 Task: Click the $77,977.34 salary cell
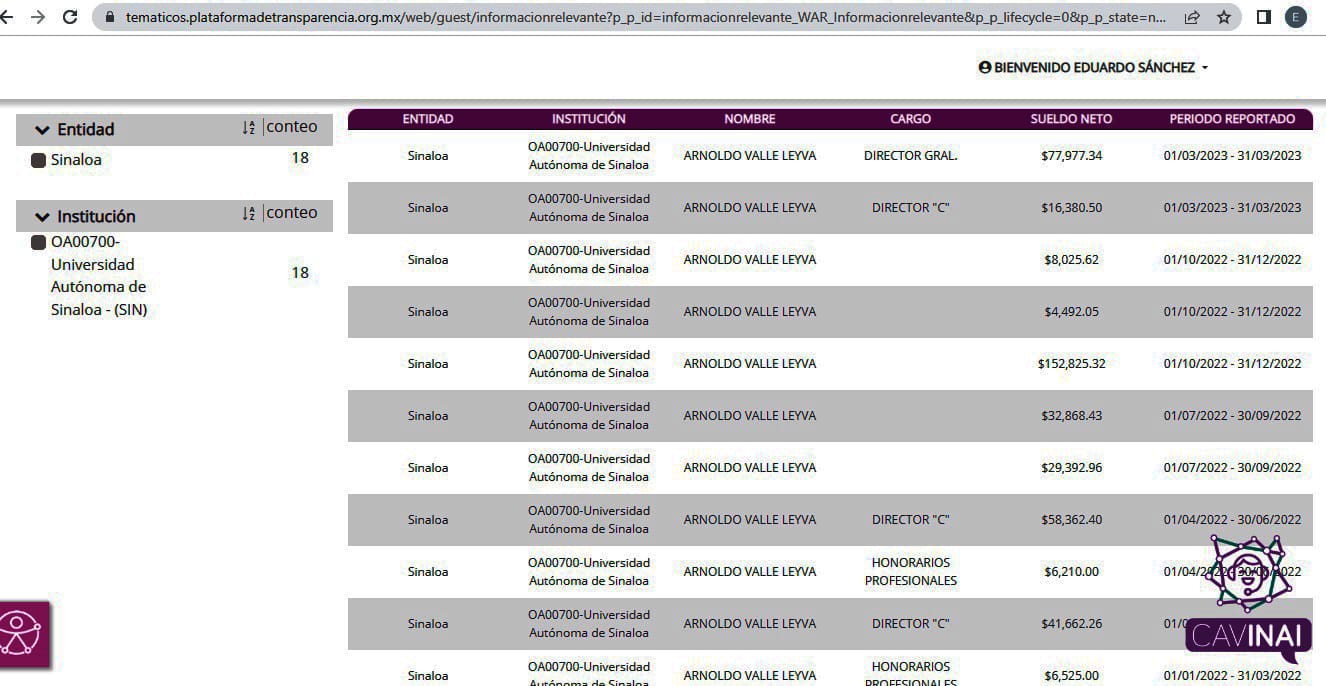pyautogui.click(x=1072, y=156)
